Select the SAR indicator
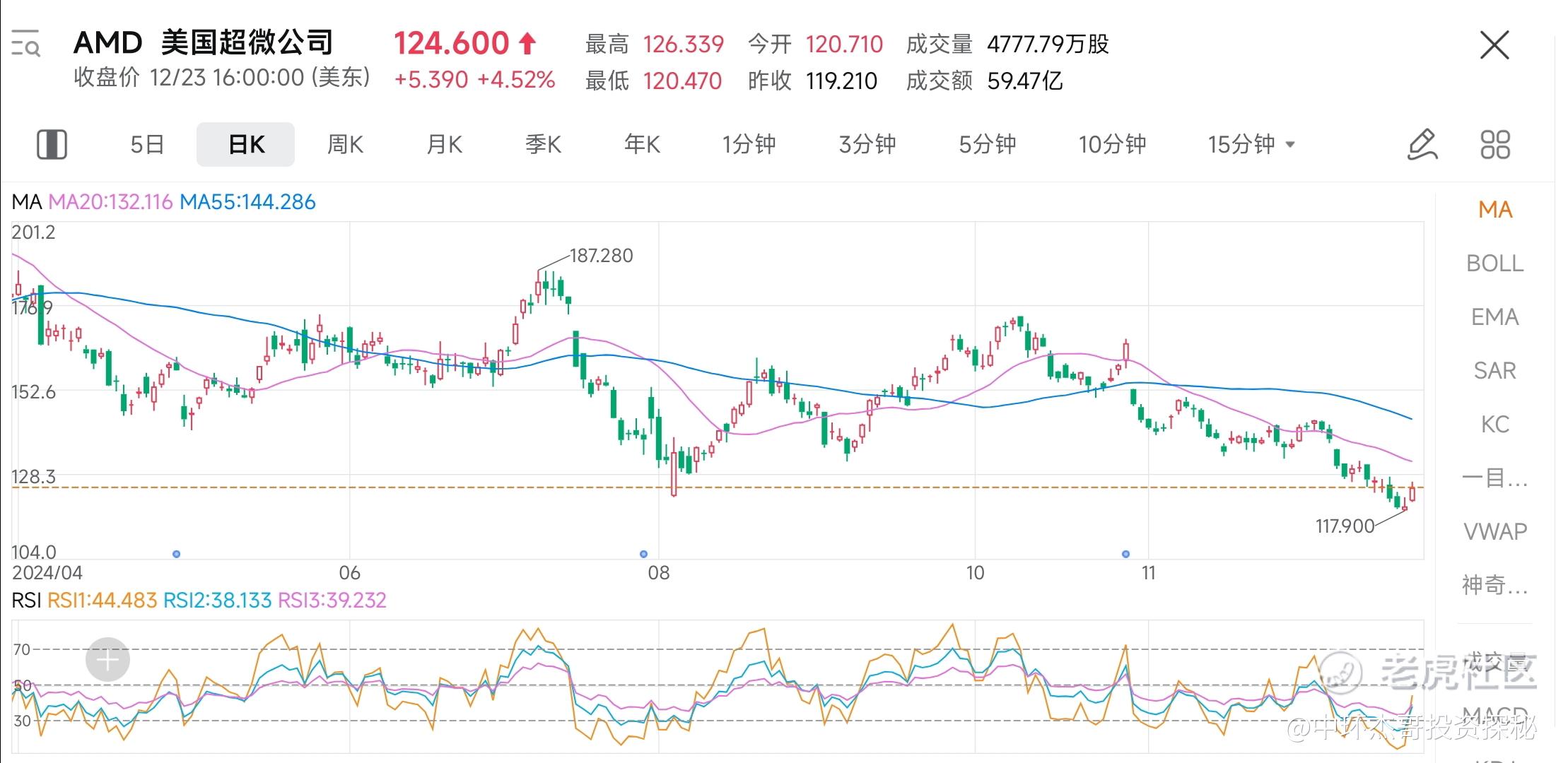Image resolution: width=1568 pixels, height=763 pixels. point(1495,371)
